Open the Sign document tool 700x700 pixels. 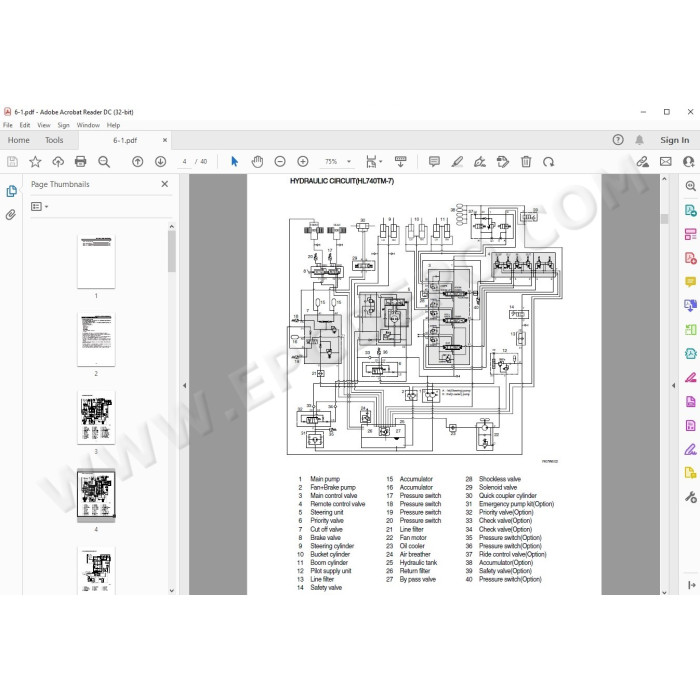point(480,162)
